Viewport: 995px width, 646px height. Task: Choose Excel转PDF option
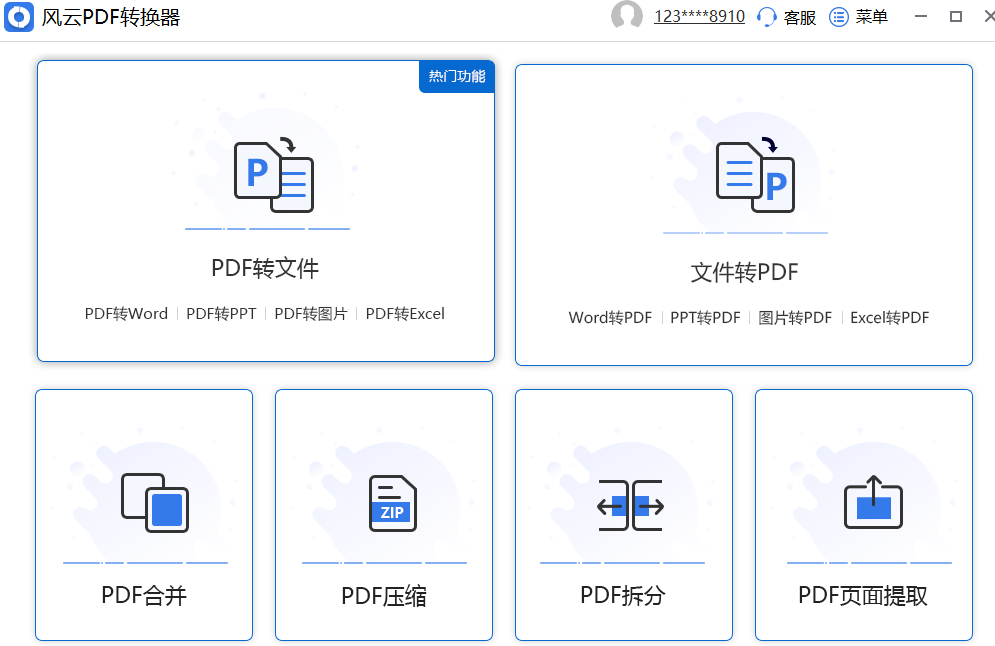point(889,317)
